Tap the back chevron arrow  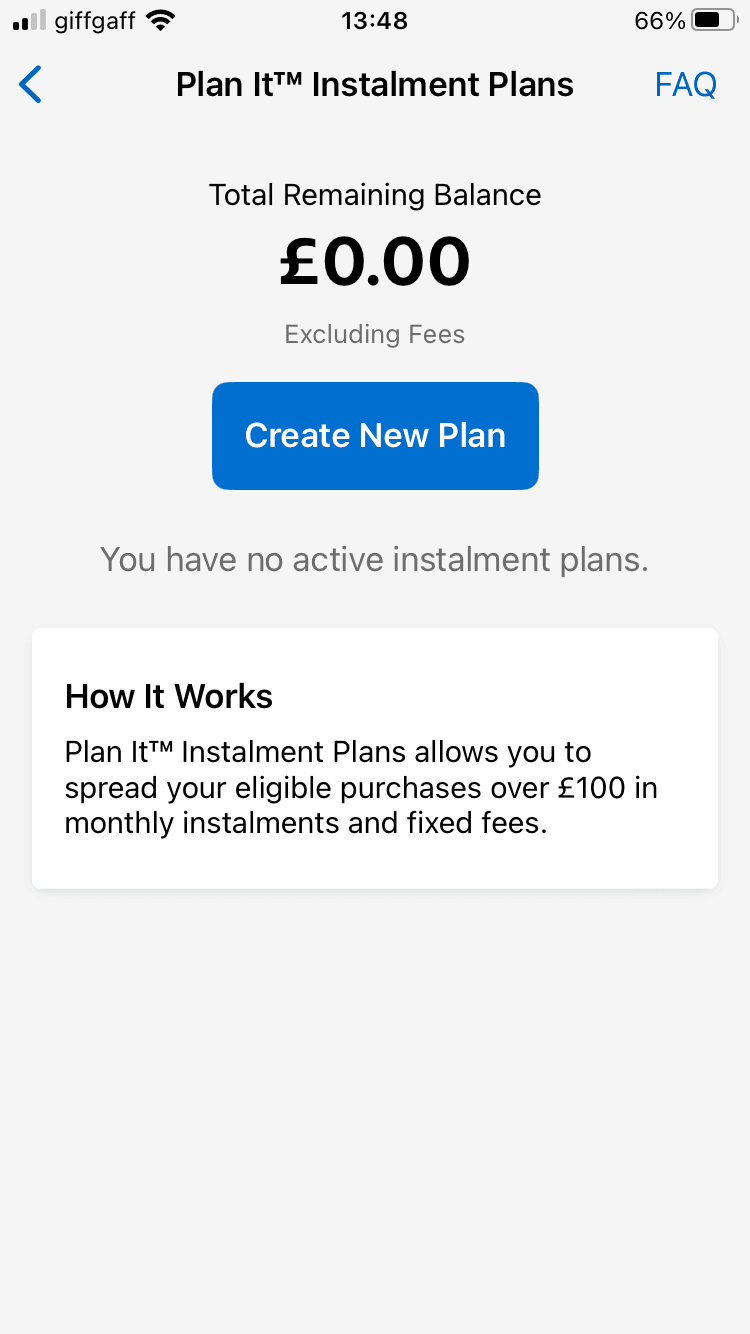pos(31,85)
